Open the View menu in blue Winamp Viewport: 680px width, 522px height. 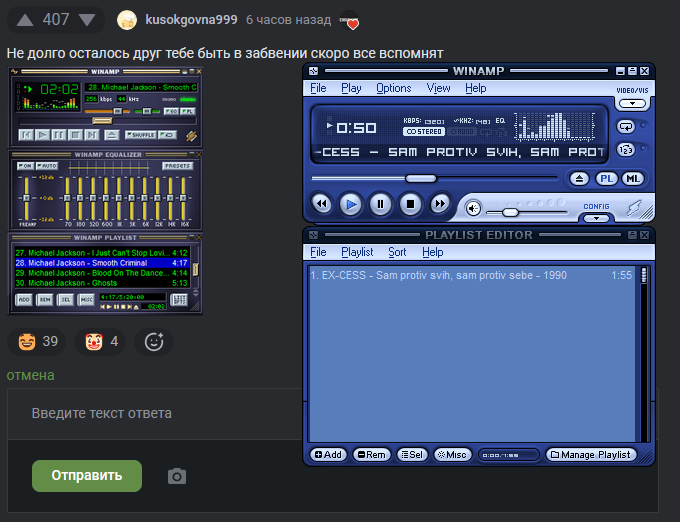point(438,88)
